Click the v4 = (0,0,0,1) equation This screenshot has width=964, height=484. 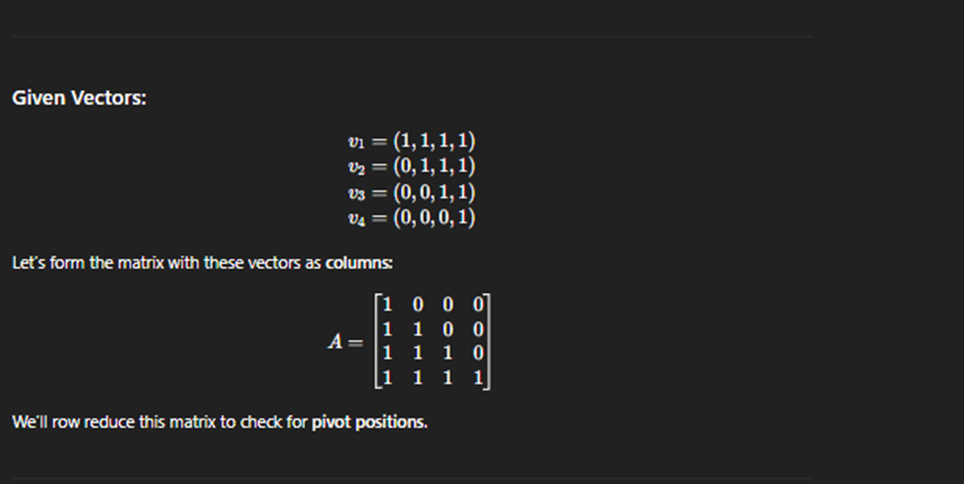point(411,218)
